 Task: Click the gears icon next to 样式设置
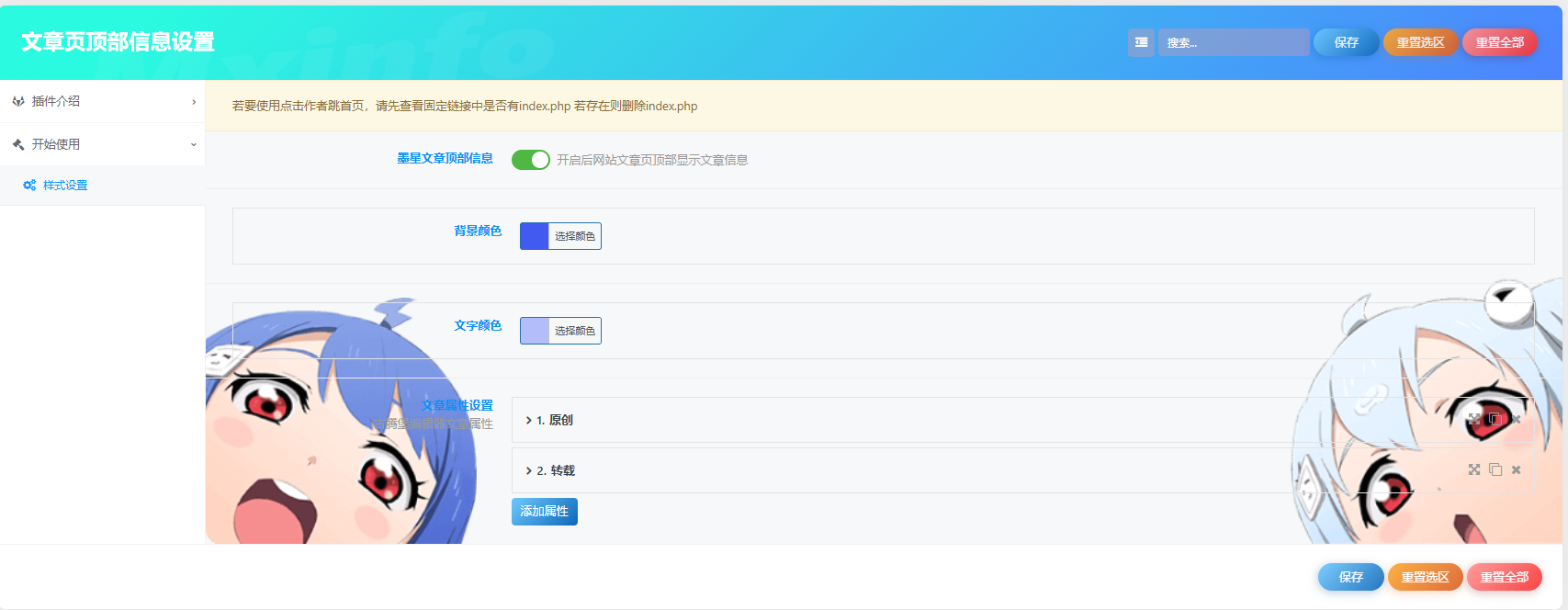coord(29,186)
